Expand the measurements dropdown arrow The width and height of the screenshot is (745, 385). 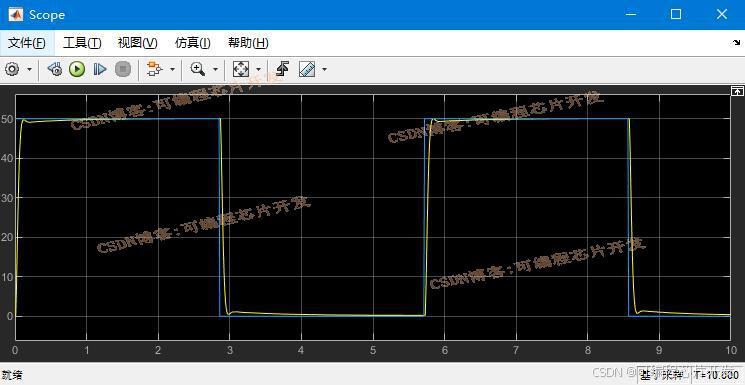(x=325, y=69)
